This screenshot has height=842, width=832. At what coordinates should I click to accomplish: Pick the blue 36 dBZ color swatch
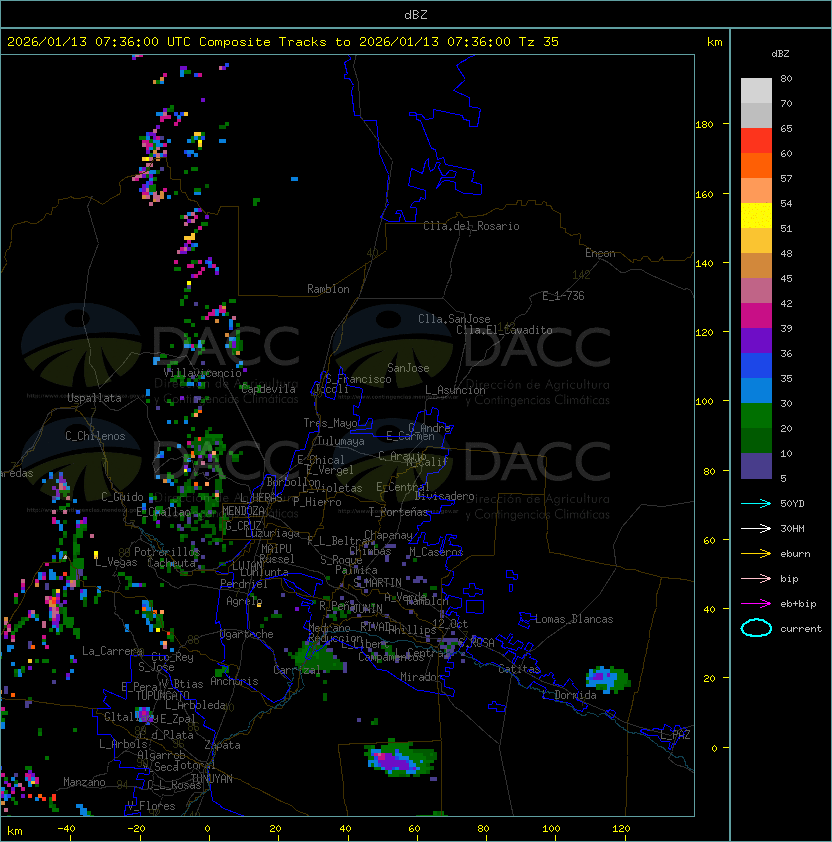click(756, 366)
